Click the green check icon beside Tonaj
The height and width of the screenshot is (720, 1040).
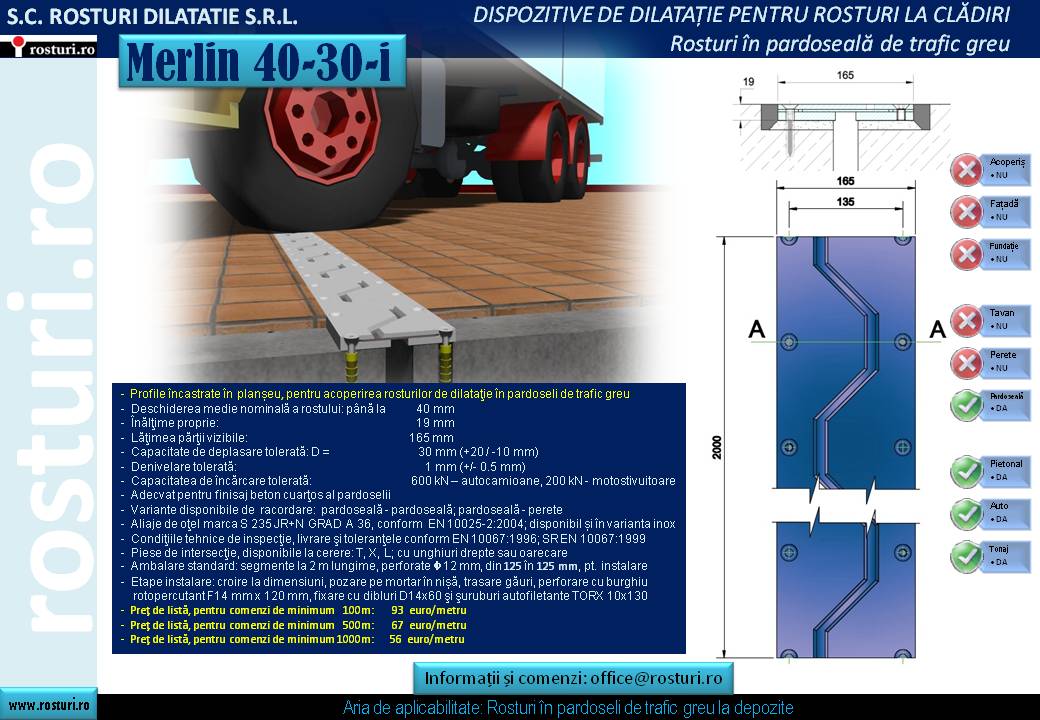click(x=967, y=556)
